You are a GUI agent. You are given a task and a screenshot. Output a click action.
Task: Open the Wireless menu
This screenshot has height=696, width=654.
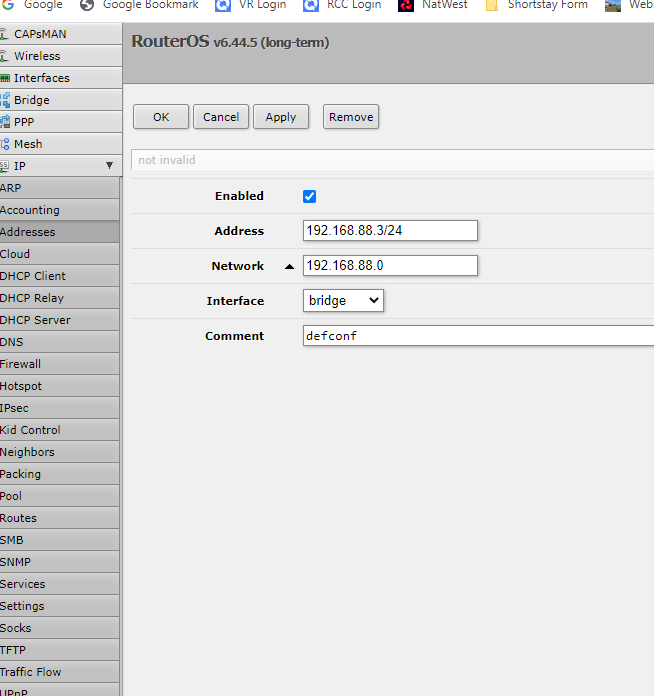pos(61,56)
